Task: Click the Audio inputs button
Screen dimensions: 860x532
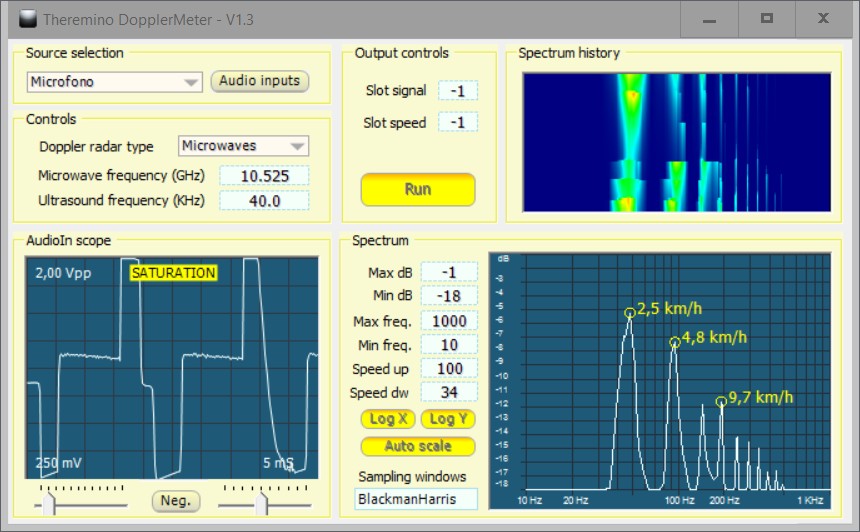Action: (x=260, y=82)
